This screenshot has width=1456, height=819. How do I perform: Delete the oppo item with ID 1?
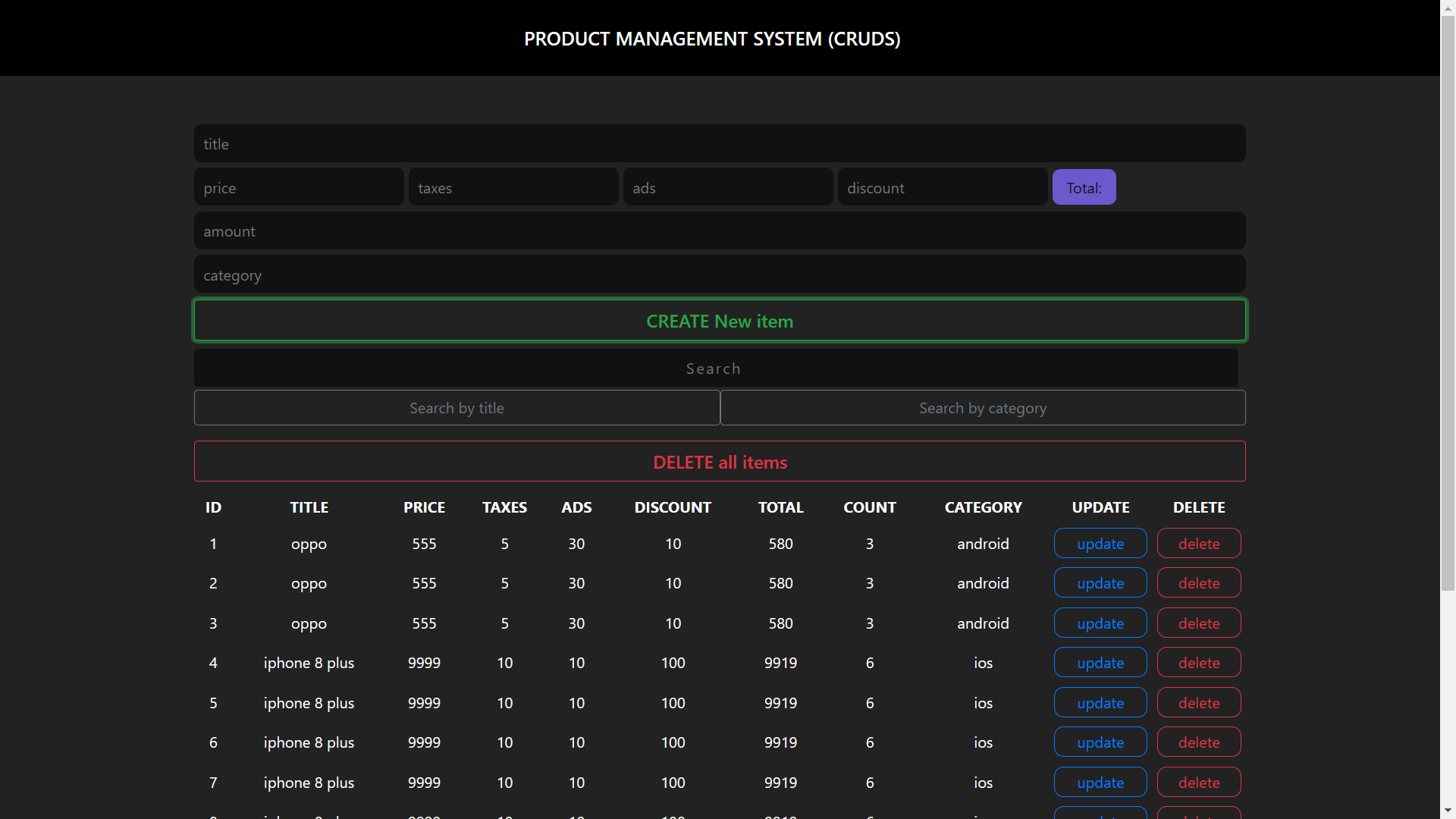[x=1199, y=544]
